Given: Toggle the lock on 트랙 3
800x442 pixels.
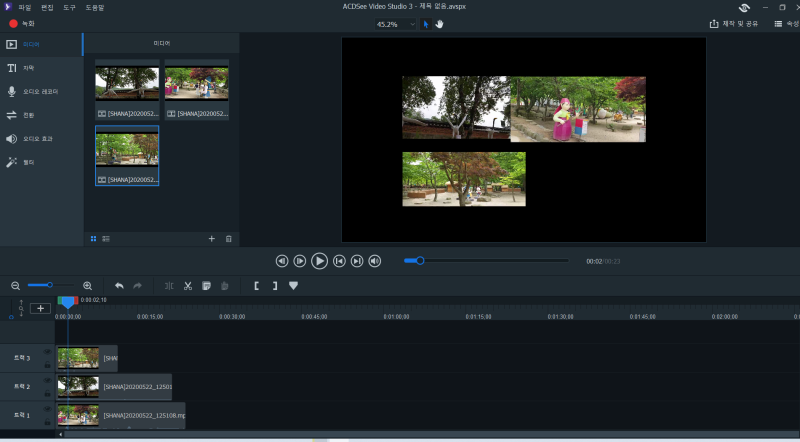Looking at the screenshot, I should pyautogui.click(x=47, y=364).
